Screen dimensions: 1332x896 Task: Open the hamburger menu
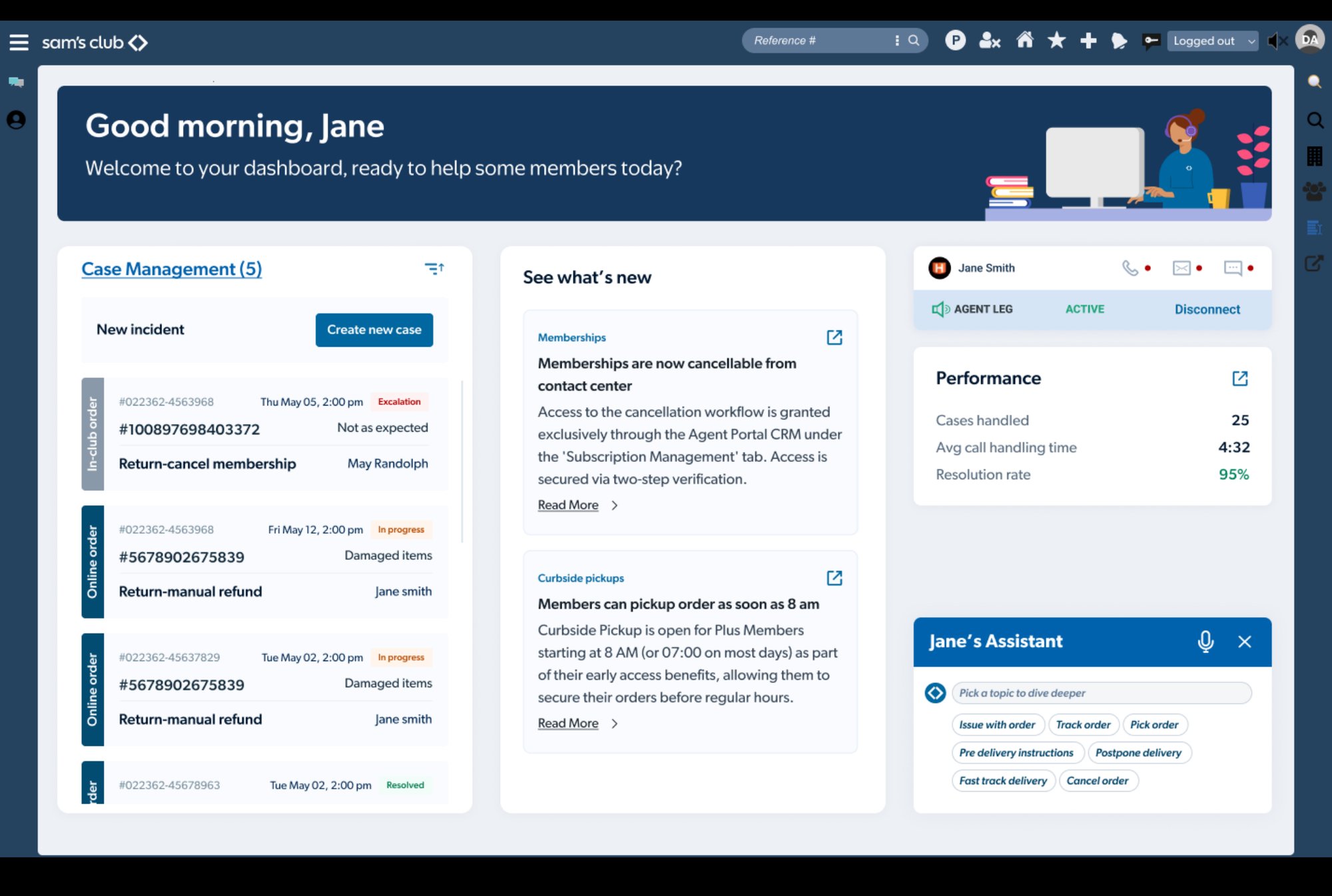19,43
